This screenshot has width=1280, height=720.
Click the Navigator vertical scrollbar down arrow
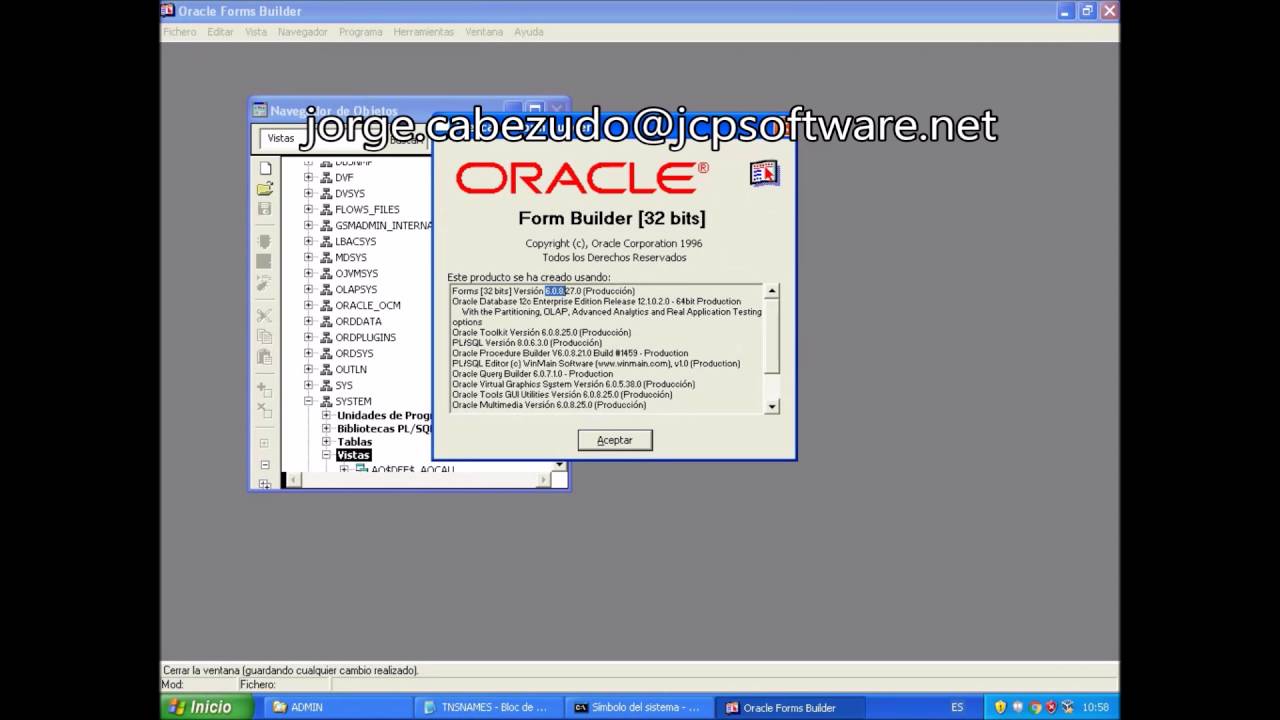click(559, 466)
